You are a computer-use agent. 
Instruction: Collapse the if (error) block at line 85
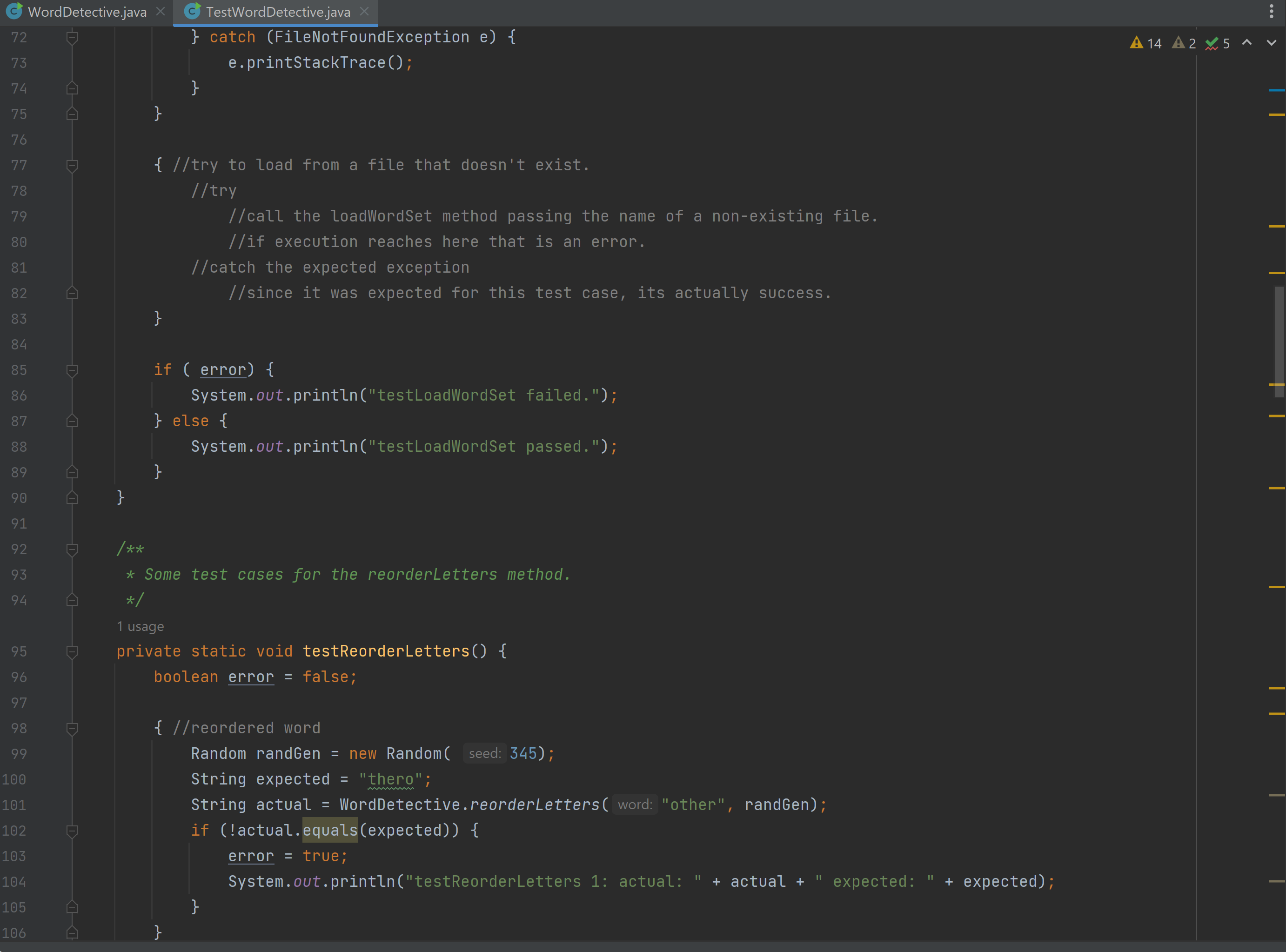(72, 370)
